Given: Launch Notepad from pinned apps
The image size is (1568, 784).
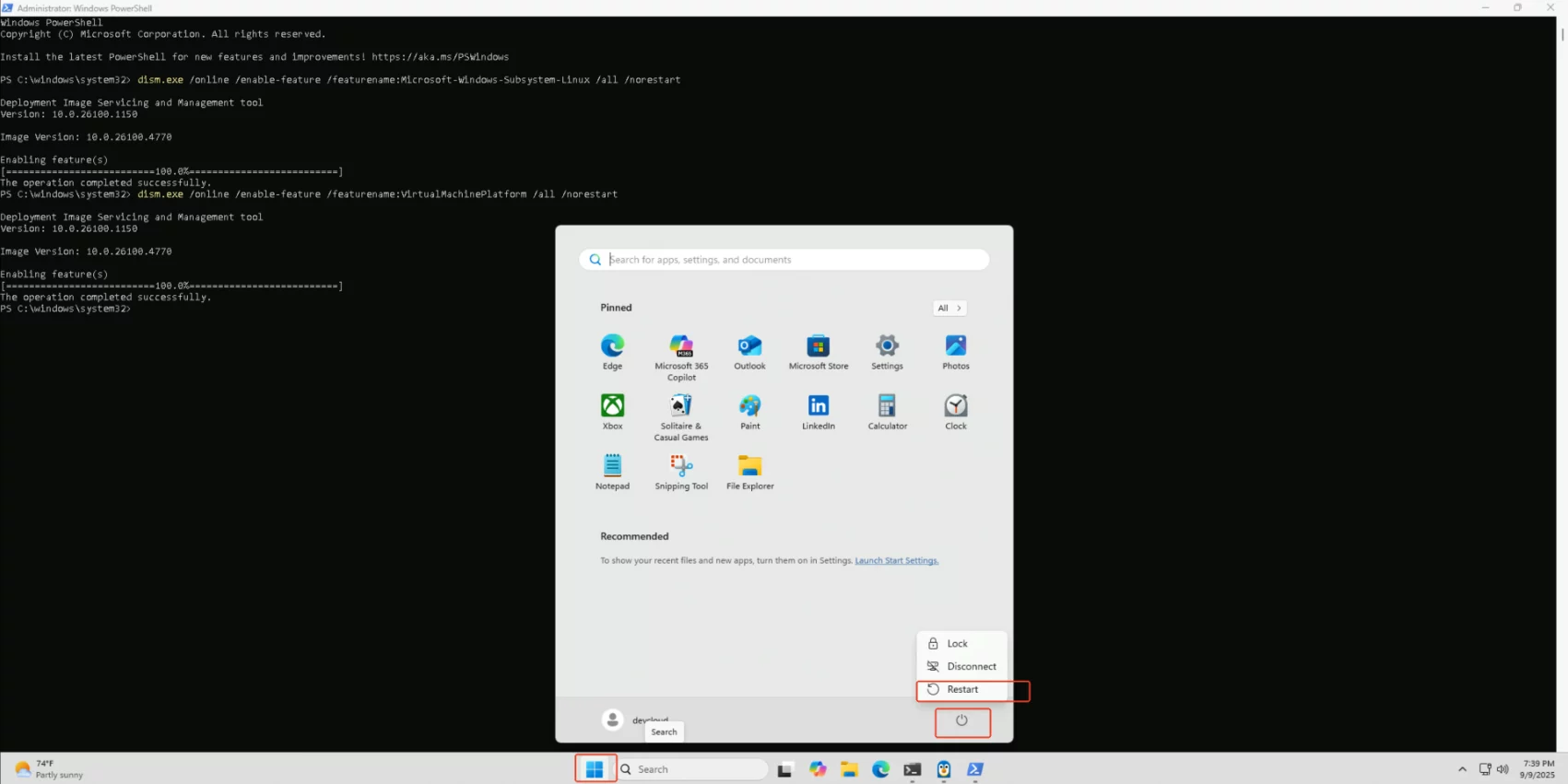Looking at the screenshot, I should click(x=612, y=472).
